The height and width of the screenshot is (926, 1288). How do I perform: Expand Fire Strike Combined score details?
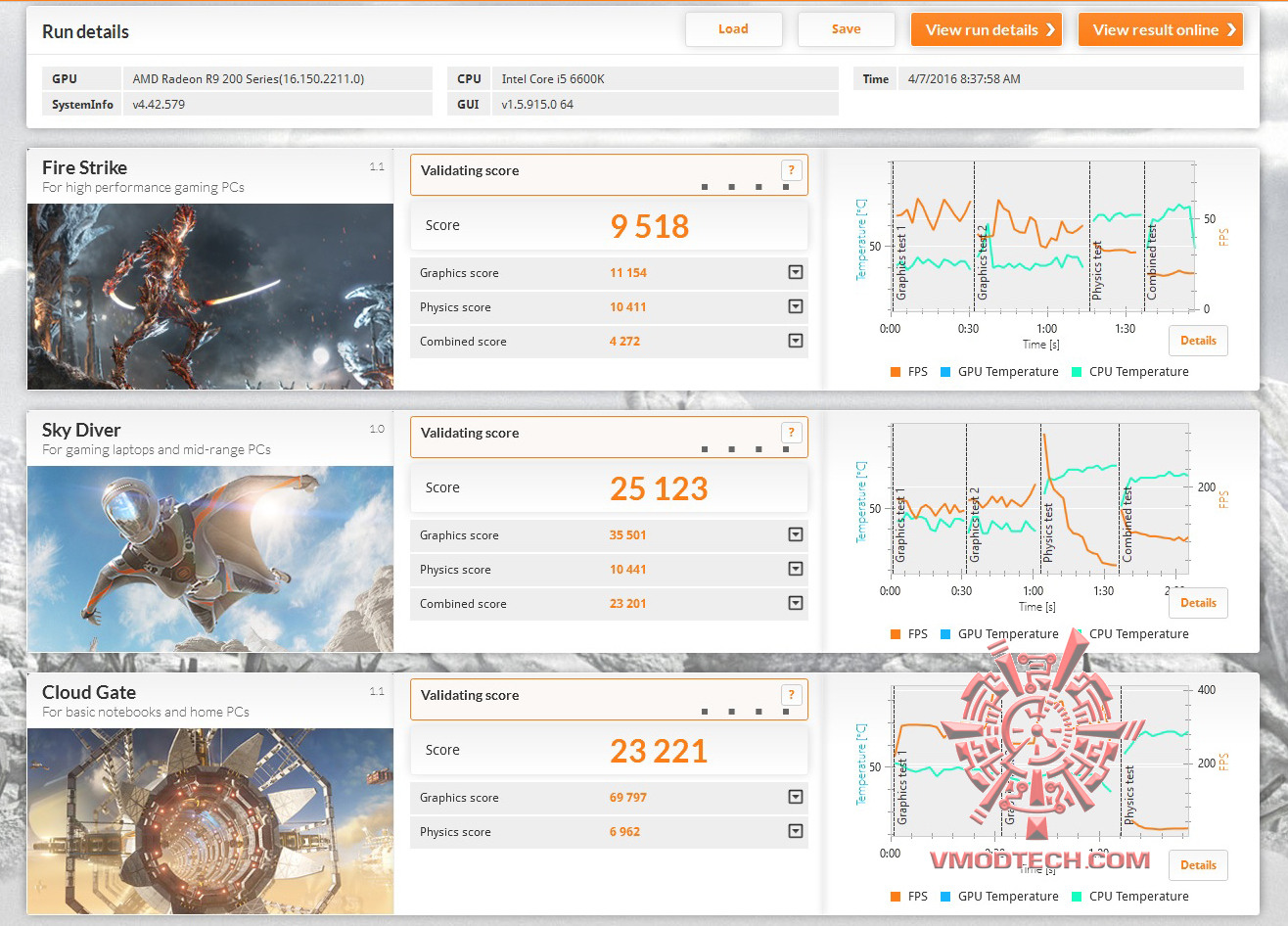(796, 341)
